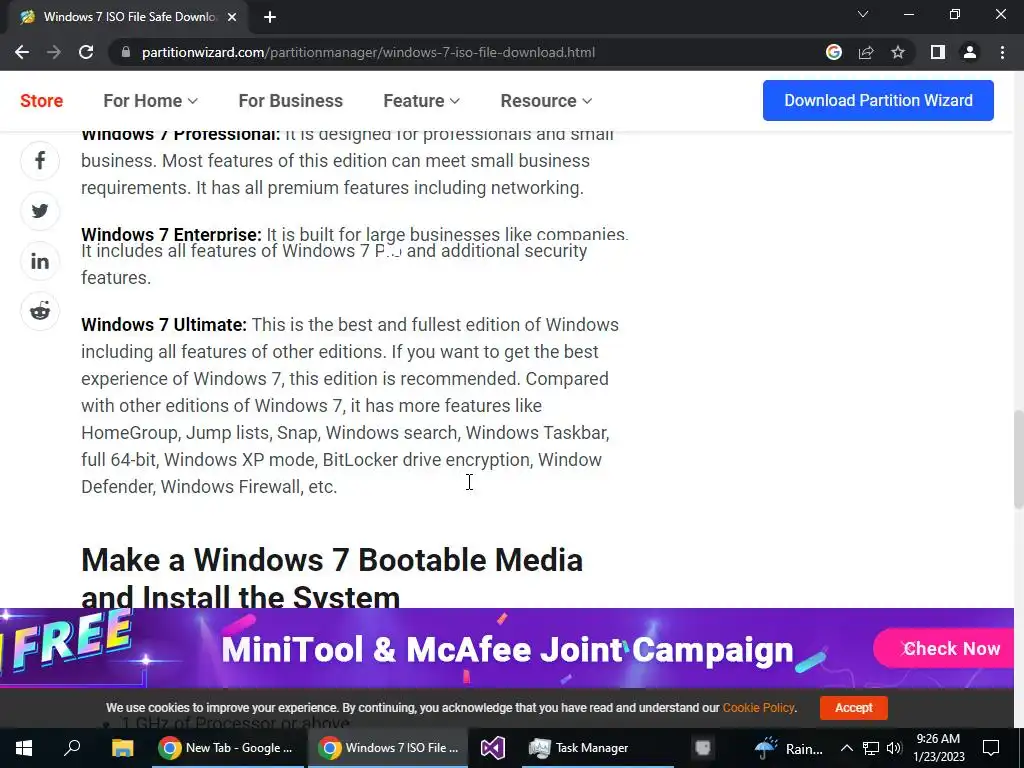Open the tab search dropdown arrow
Screen dimensions: 1024x768
coord(863,14)
